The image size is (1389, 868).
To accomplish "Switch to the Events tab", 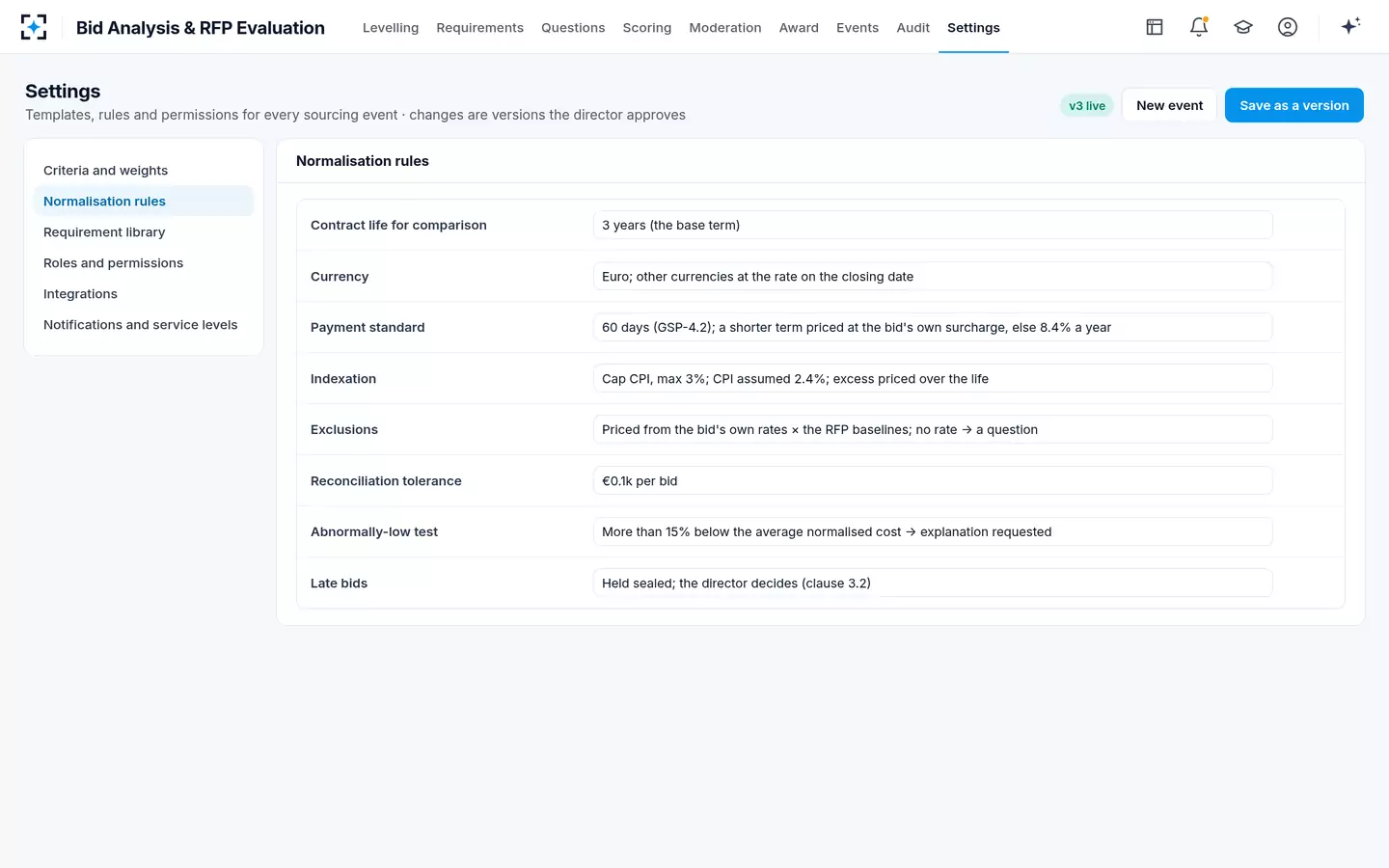I will (858, 28).
